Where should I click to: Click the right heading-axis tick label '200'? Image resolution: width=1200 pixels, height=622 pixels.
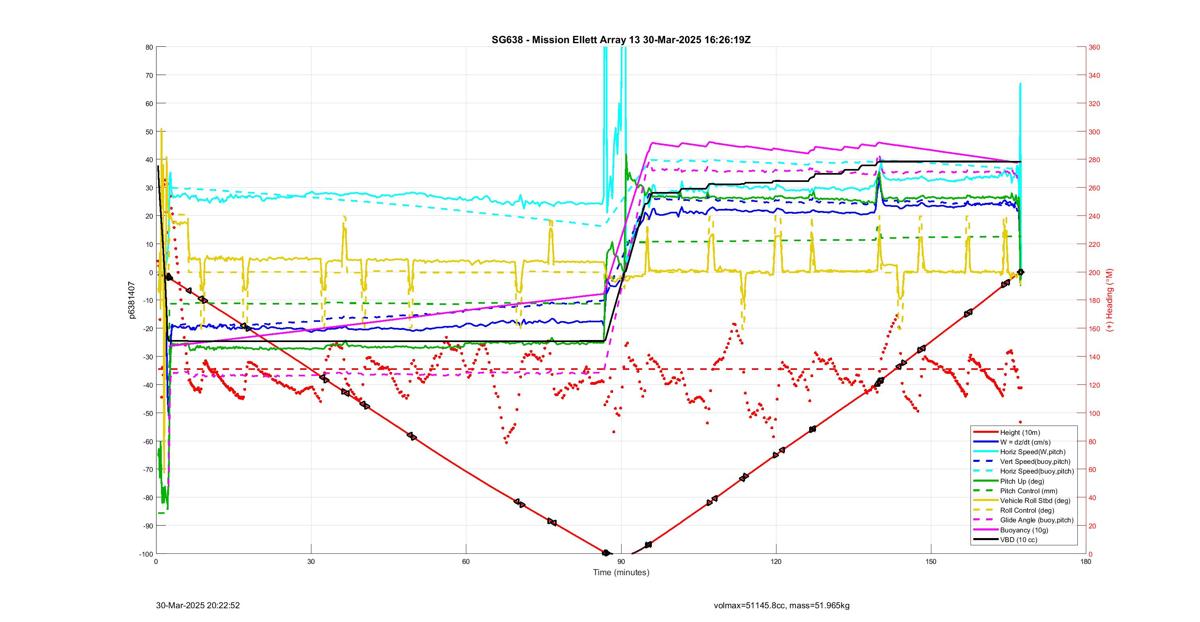[1095, 272]
